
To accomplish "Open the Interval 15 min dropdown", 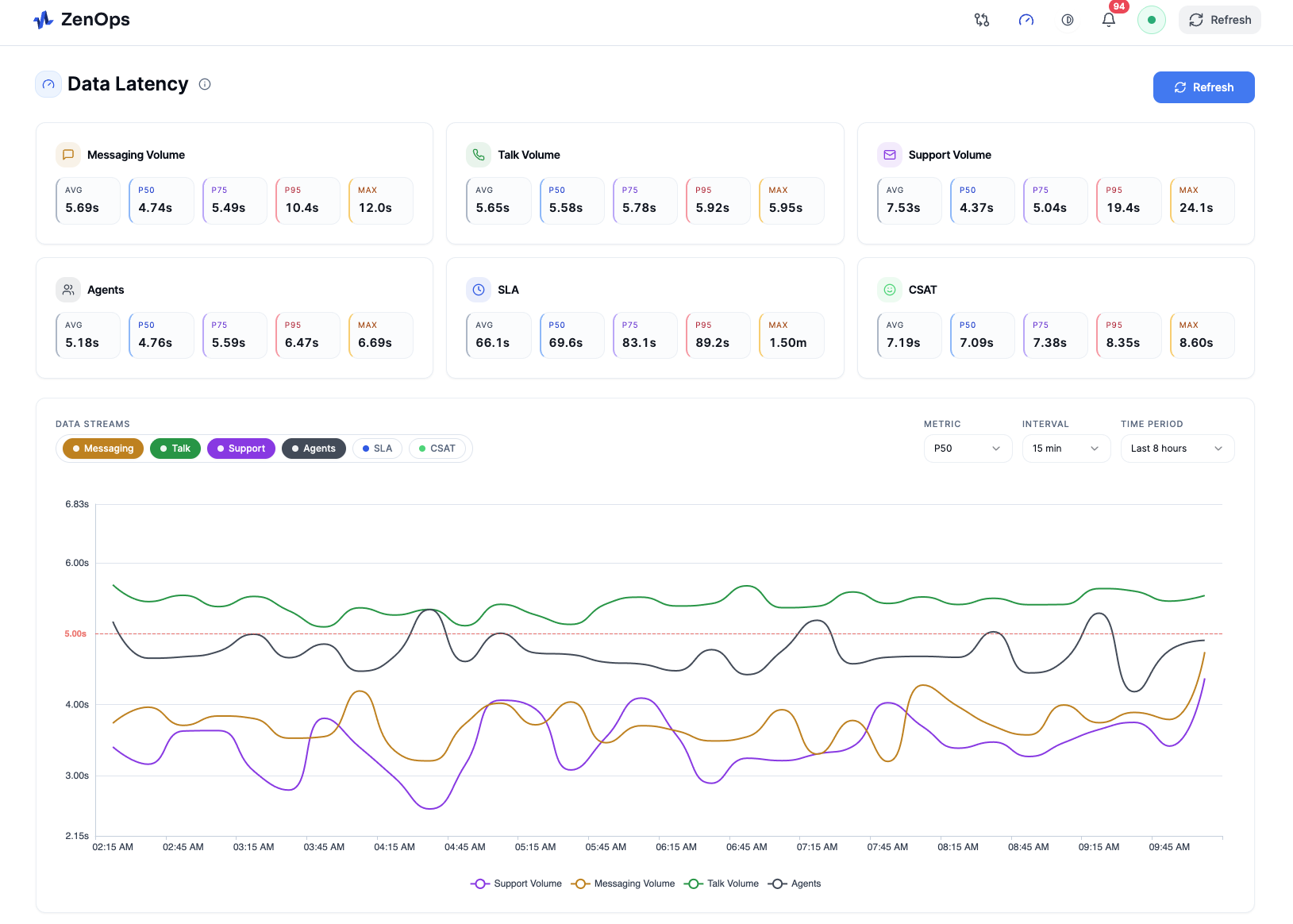I will coord(1066,449).
